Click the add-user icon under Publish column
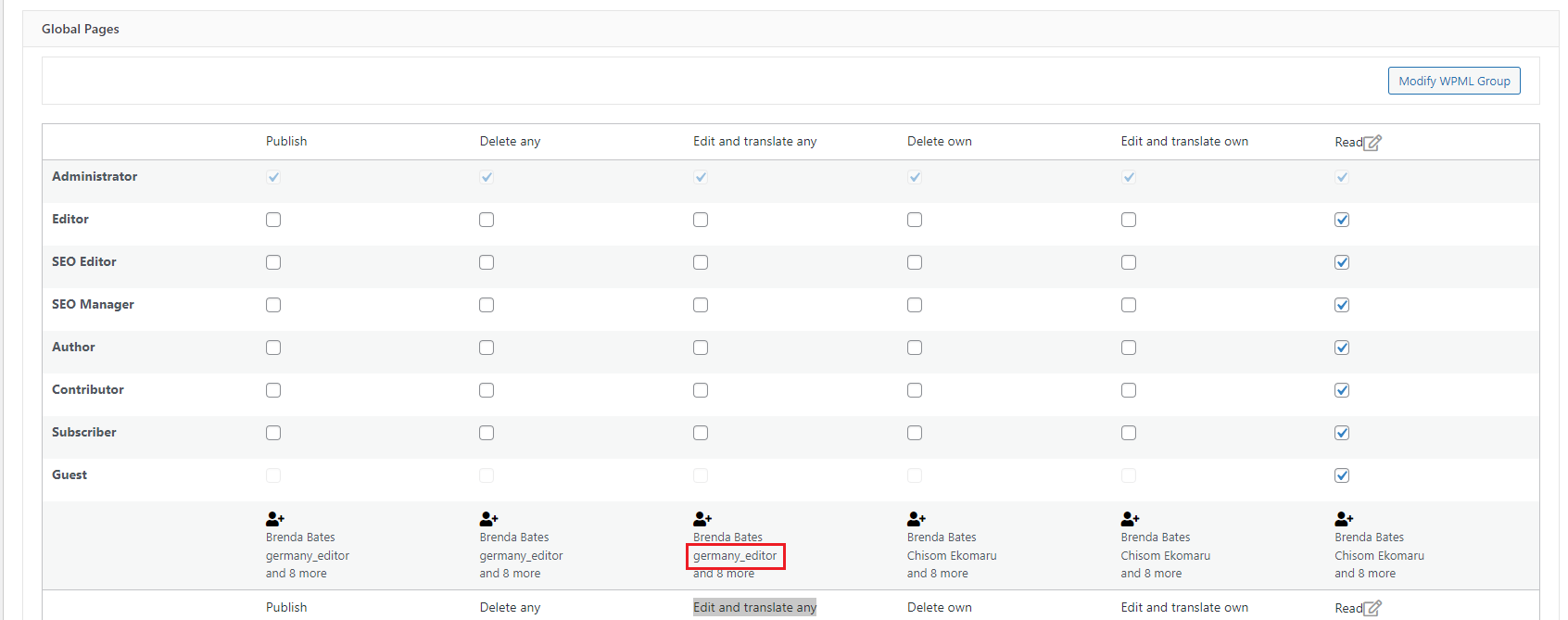This screenshot has height=620, width=1568. pyautogui.click(x=275, y=519)
